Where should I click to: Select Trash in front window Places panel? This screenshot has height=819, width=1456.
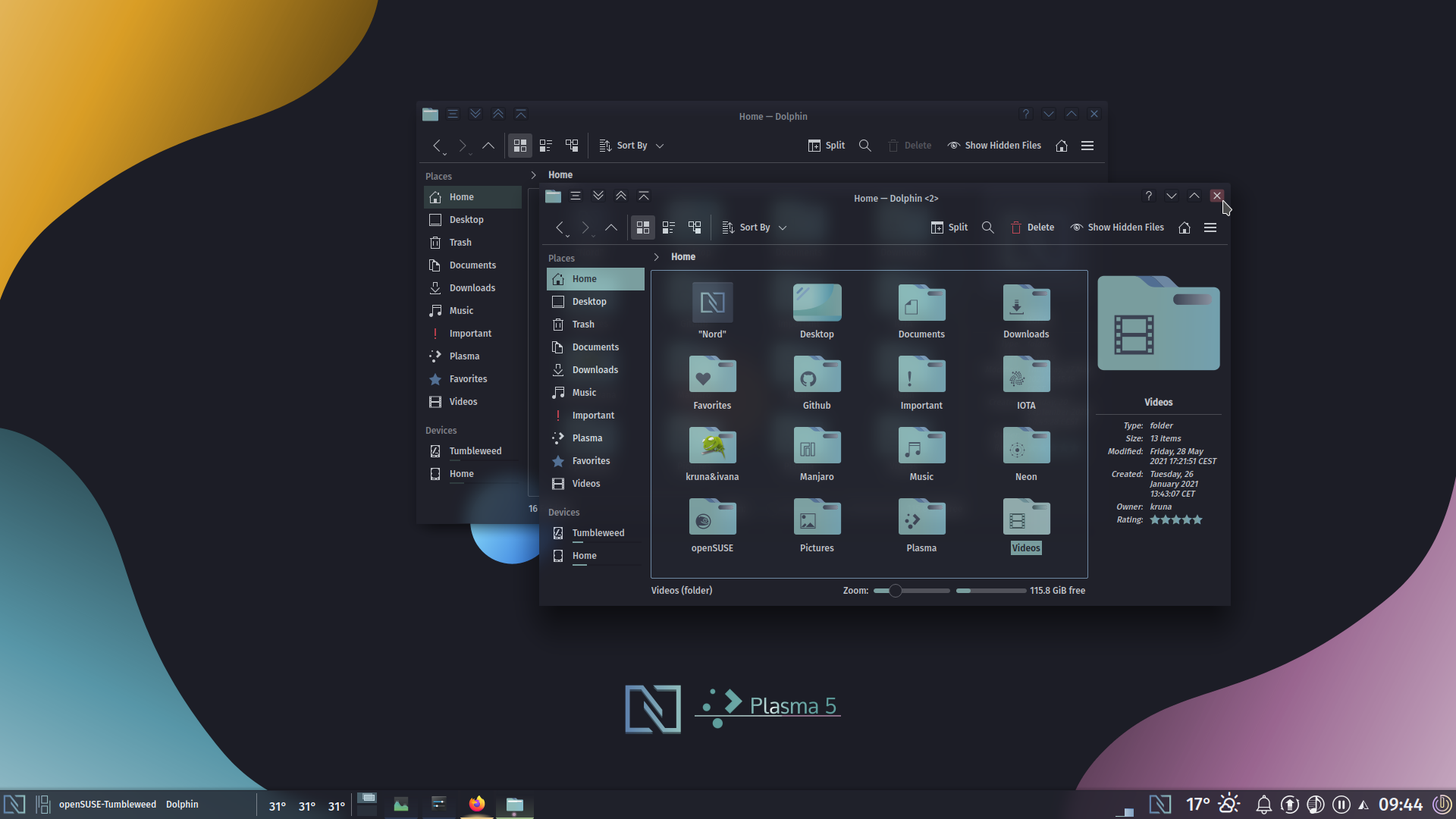coord(595,325)
